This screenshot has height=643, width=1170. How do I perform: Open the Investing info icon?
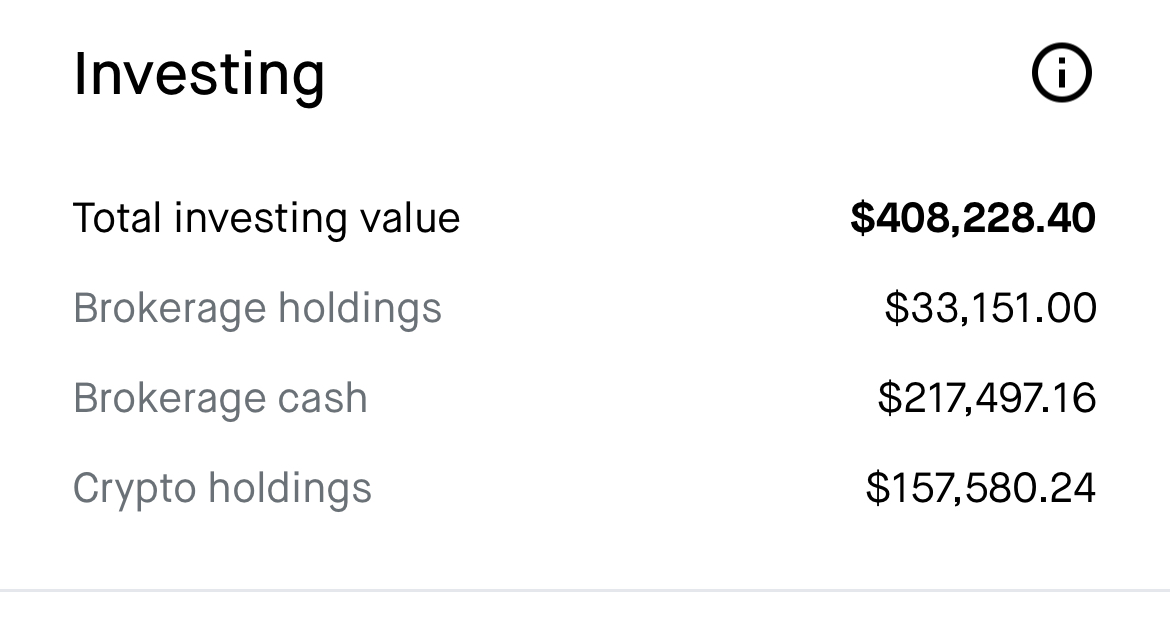click(x=1061, y=74)
